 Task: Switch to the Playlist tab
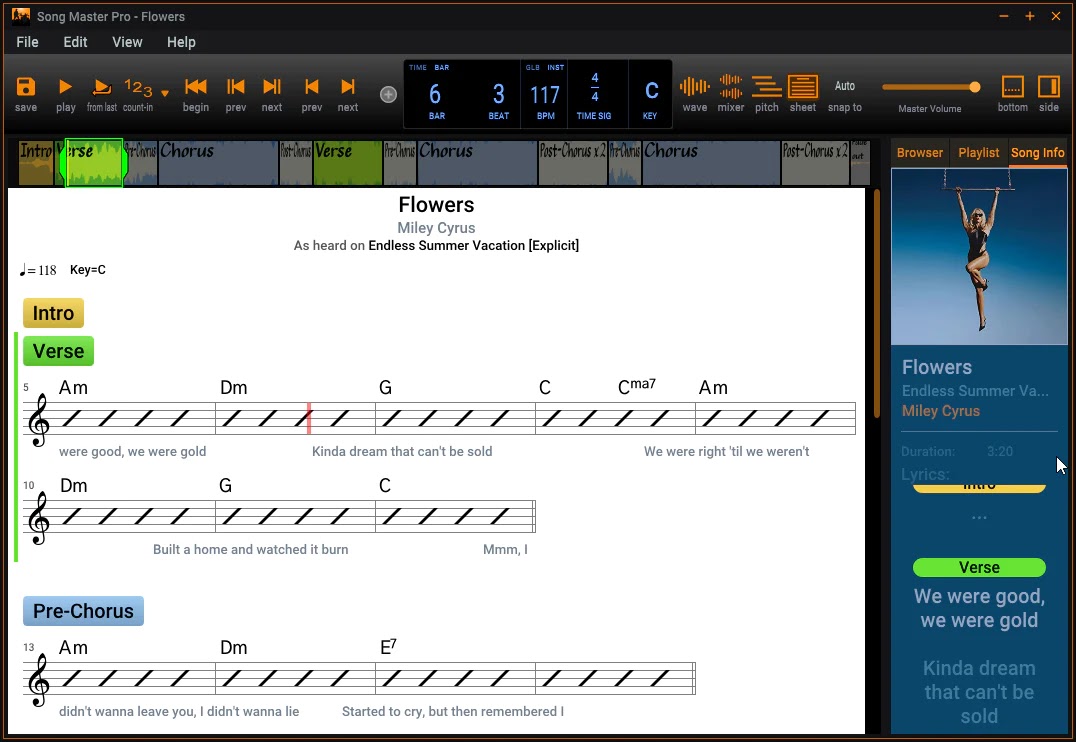click(x=978, y=152)
